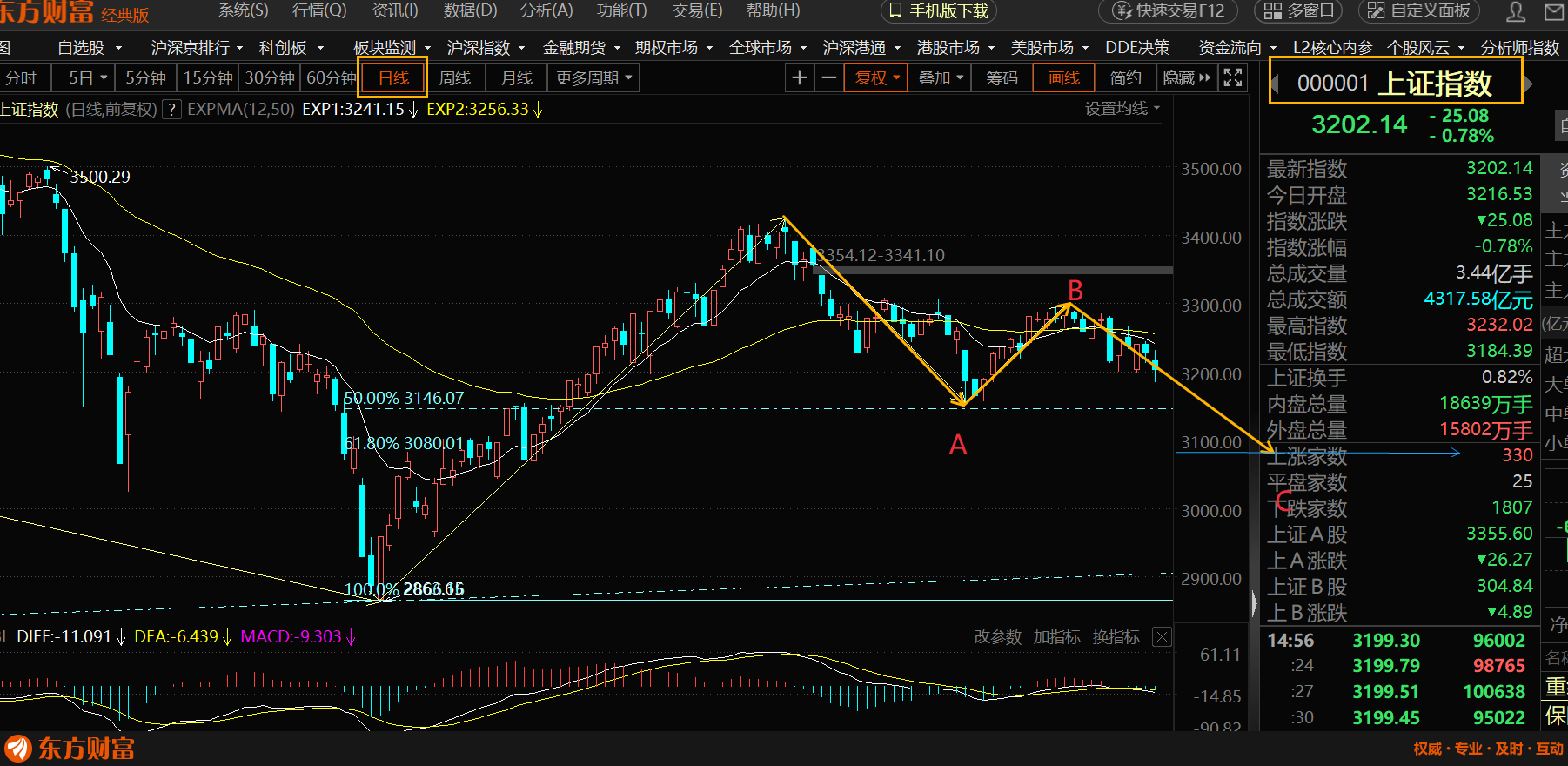Open the 行情(Q) menu
The height and width of the screenshot is (766, 1568).
[318, 10]
